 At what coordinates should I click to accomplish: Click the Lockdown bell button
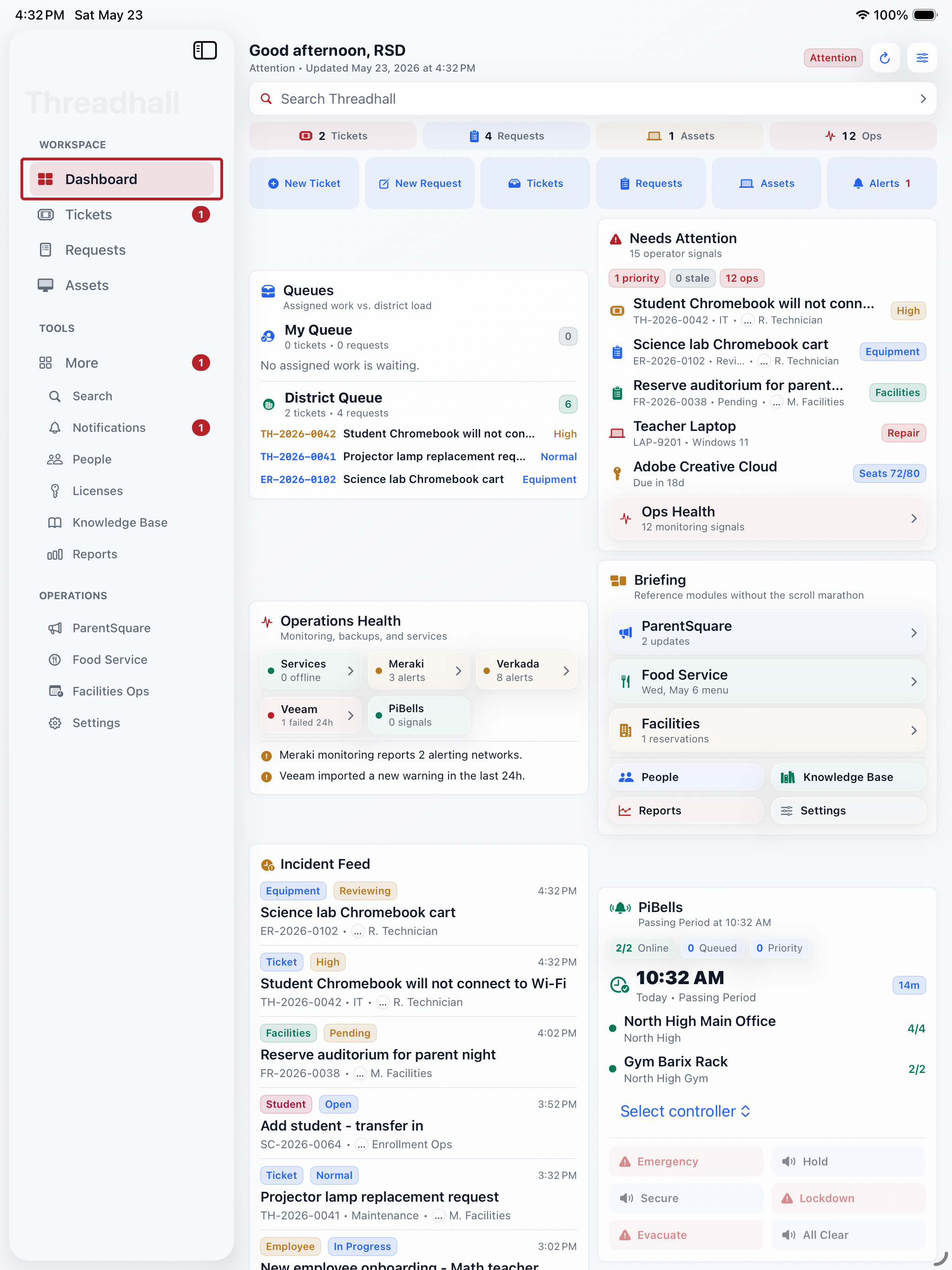click(x=849, y=1198)
